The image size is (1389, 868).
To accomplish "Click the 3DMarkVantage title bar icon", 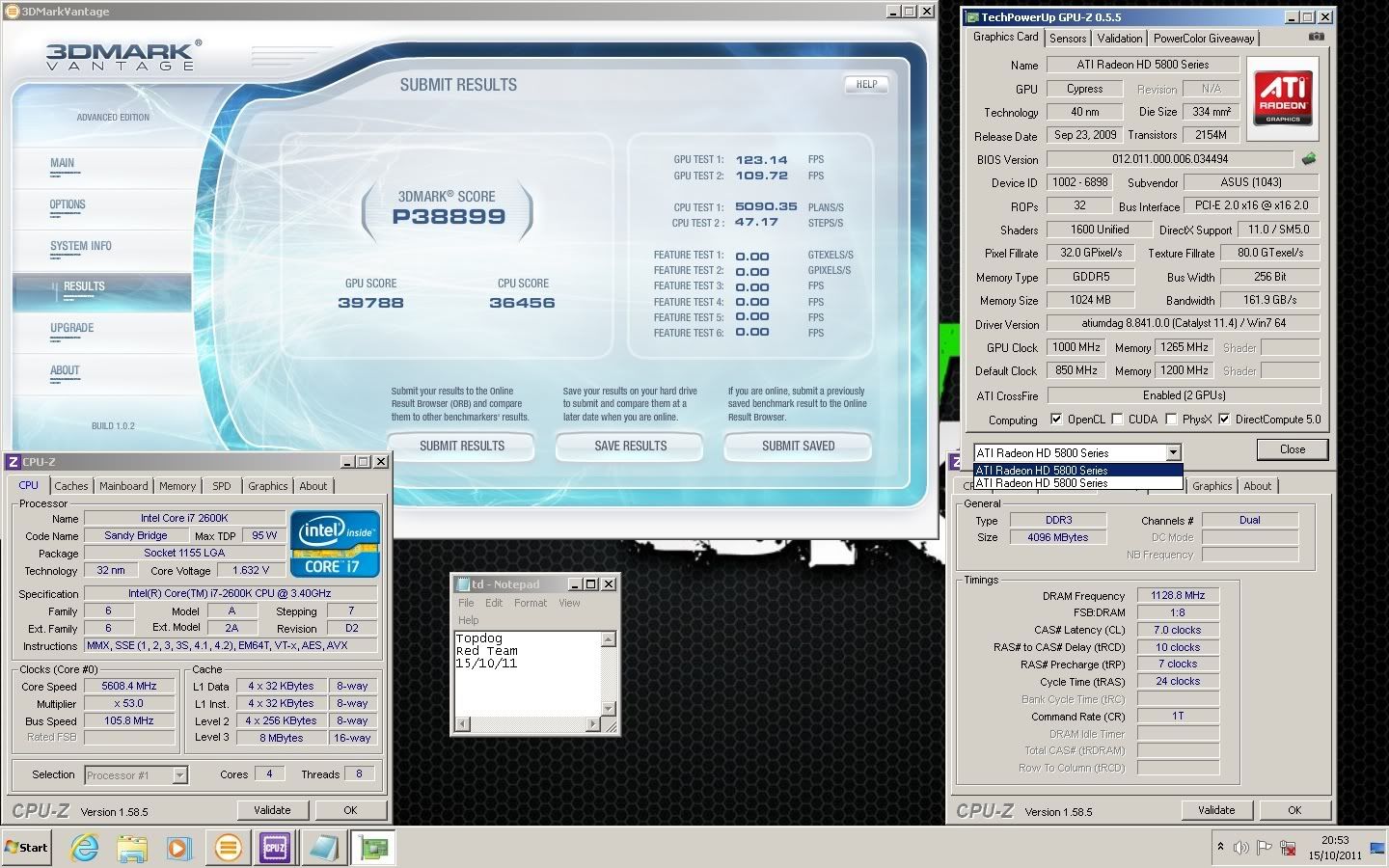I will (13, 12).
